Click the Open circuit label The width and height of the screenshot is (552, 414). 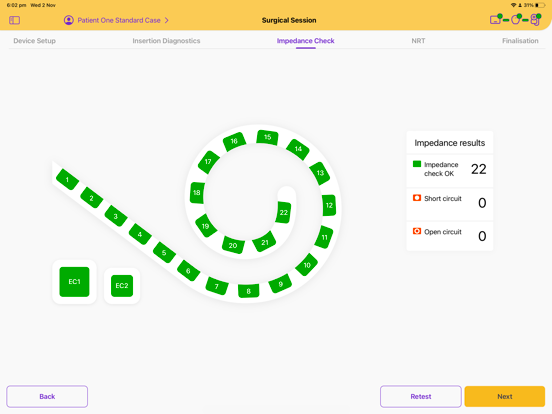[x=443, y=232]
